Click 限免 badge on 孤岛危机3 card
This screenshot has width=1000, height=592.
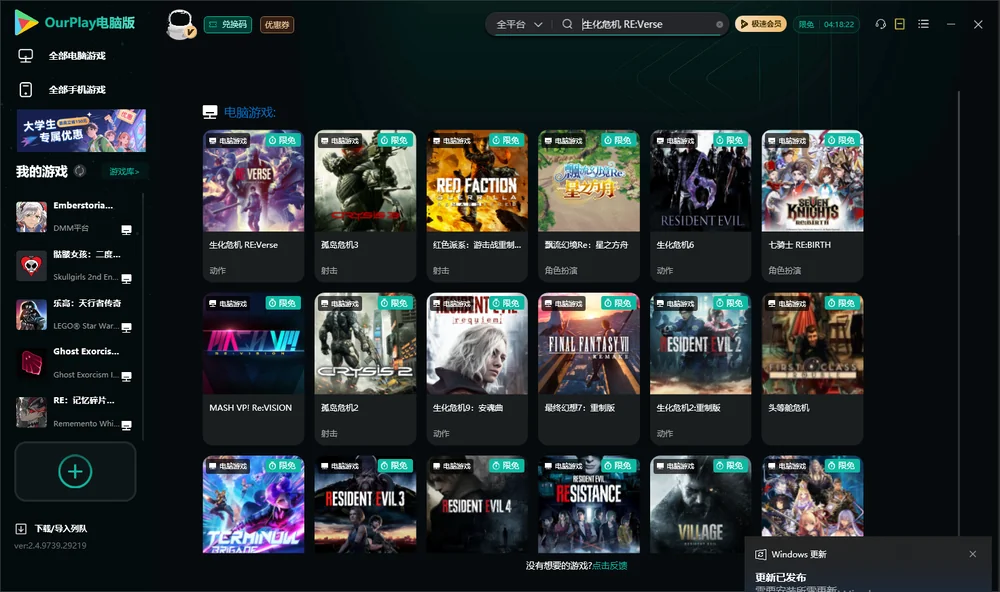click(x=395, y=140)
